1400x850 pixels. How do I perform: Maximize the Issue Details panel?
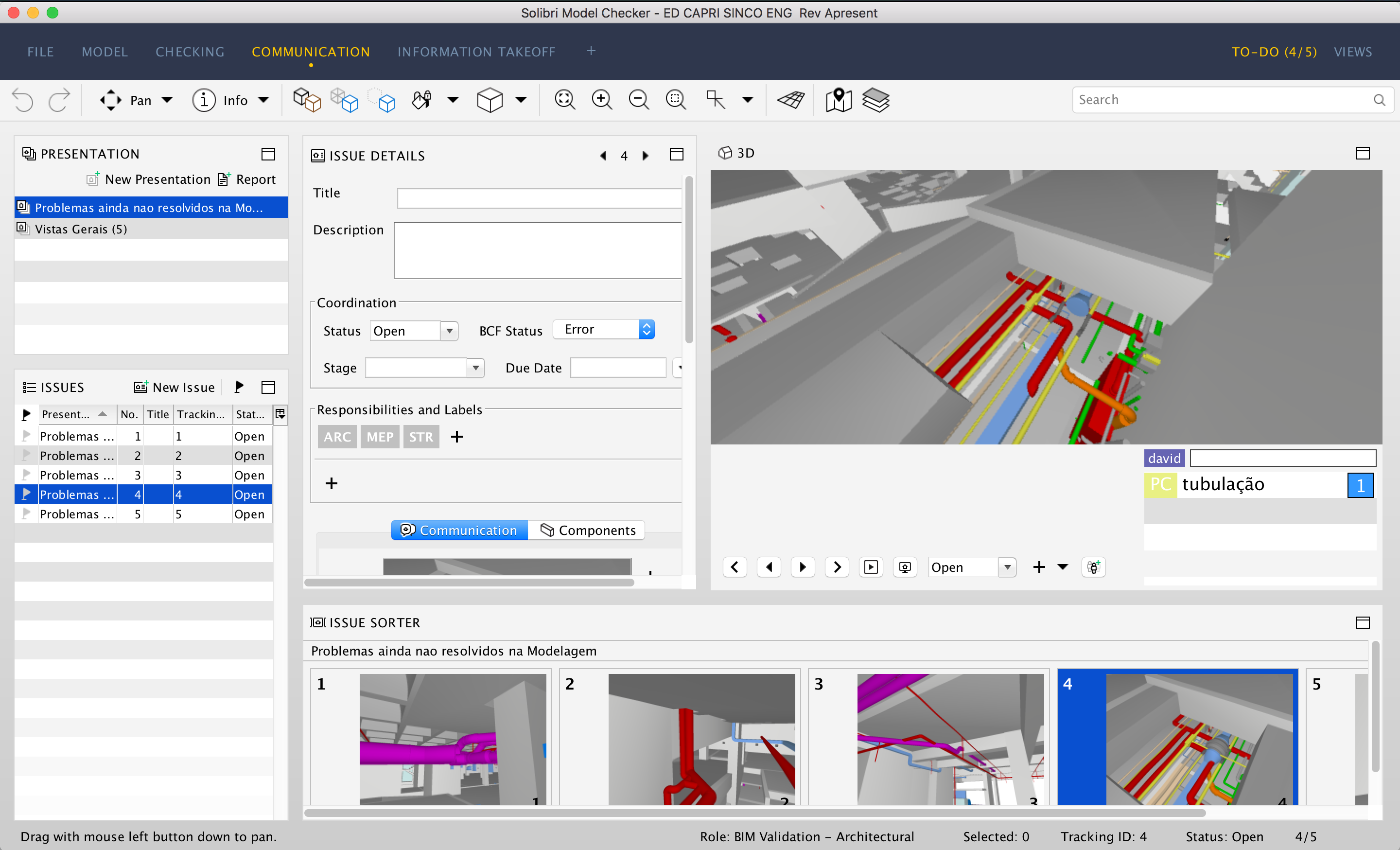pyautogui.click(x=676, y=155)
